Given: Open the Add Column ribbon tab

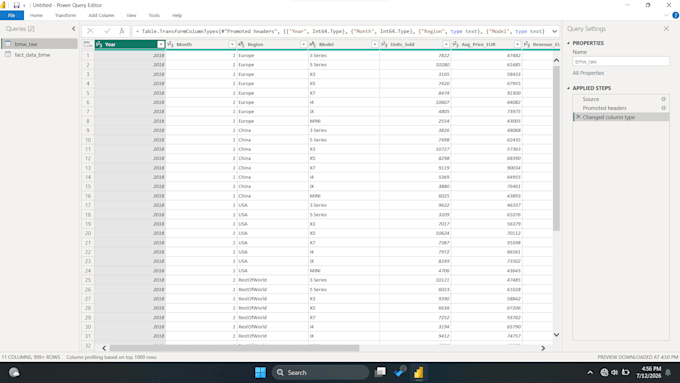Looking at the screenshot, I should point(101,15).
